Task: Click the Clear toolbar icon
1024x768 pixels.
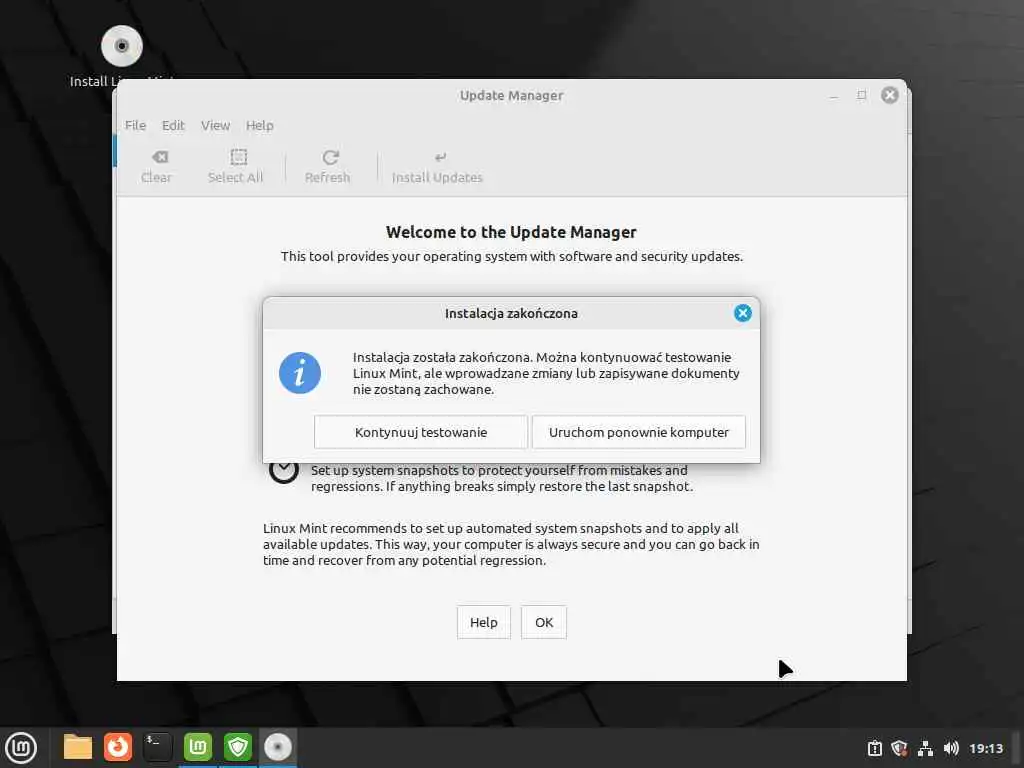Action: pyautogui.click(x=156, y=167)
